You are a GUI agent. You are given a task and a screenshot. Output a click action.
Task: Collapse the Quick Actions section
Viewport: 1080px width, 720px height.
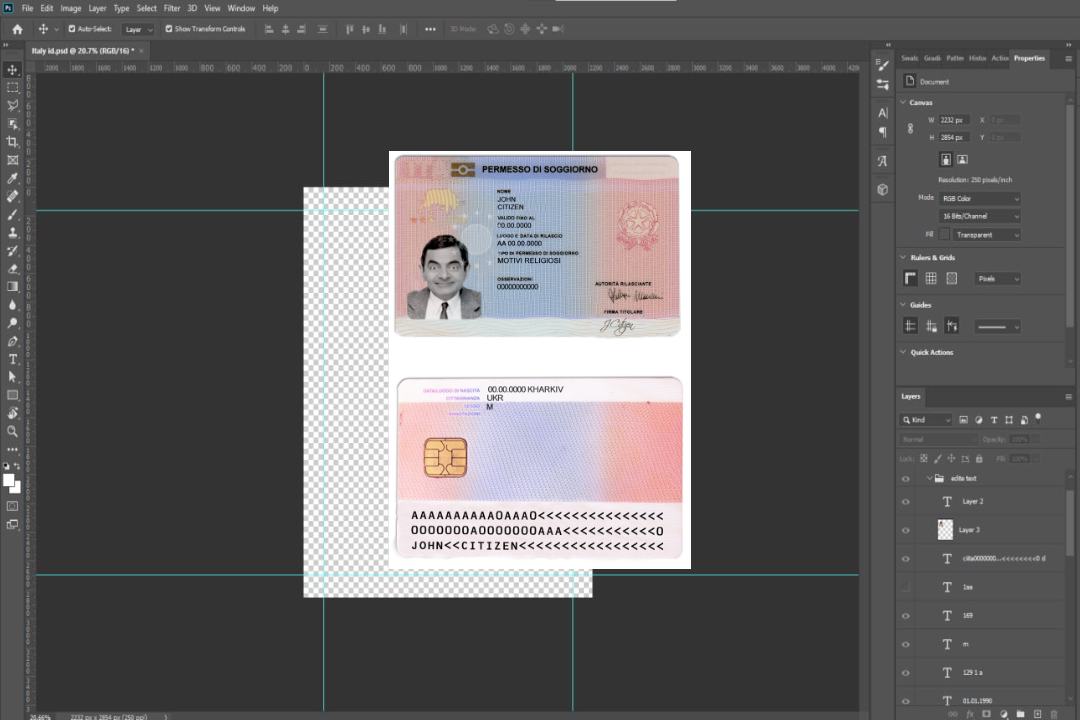click(904, 351)
